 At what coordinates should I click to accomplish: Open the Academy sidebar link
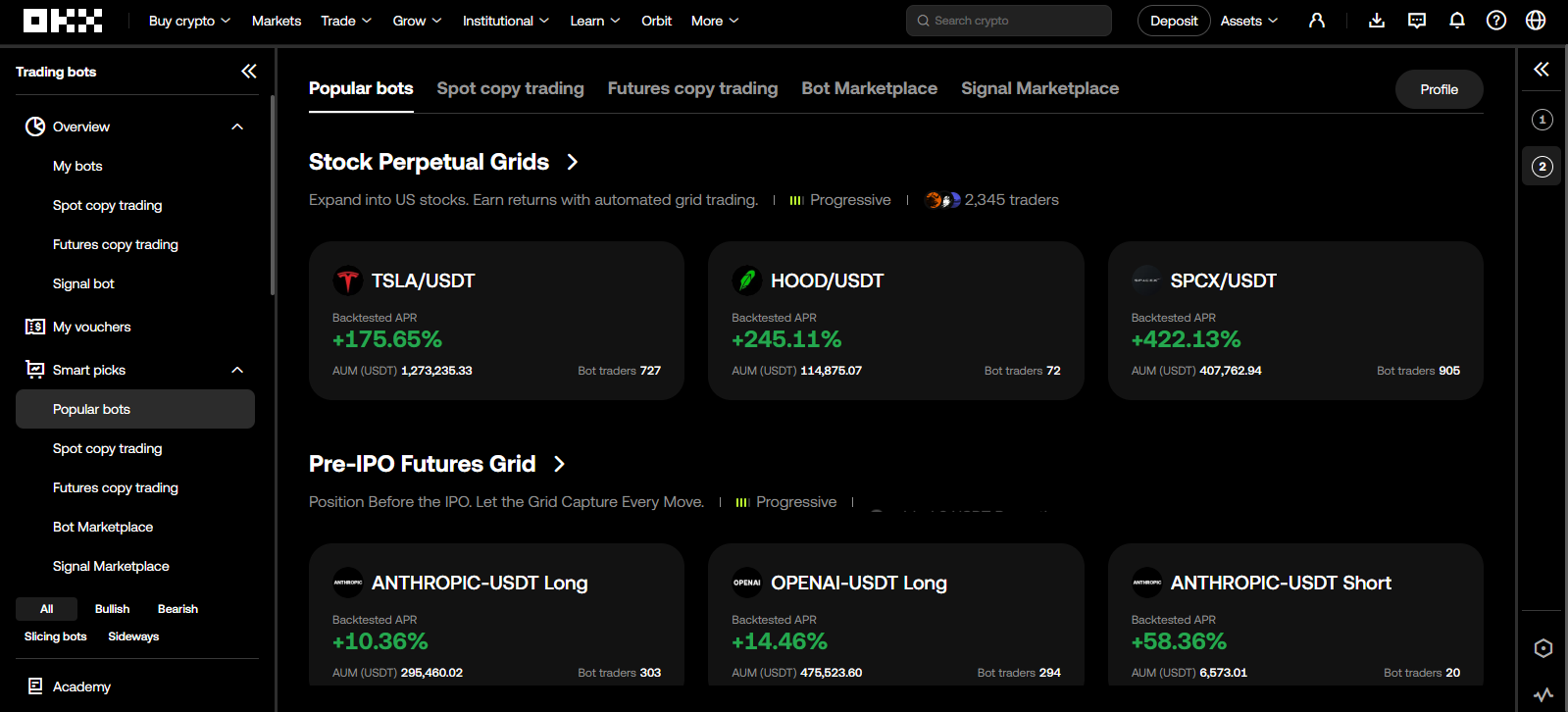click(x=81, y=687)
